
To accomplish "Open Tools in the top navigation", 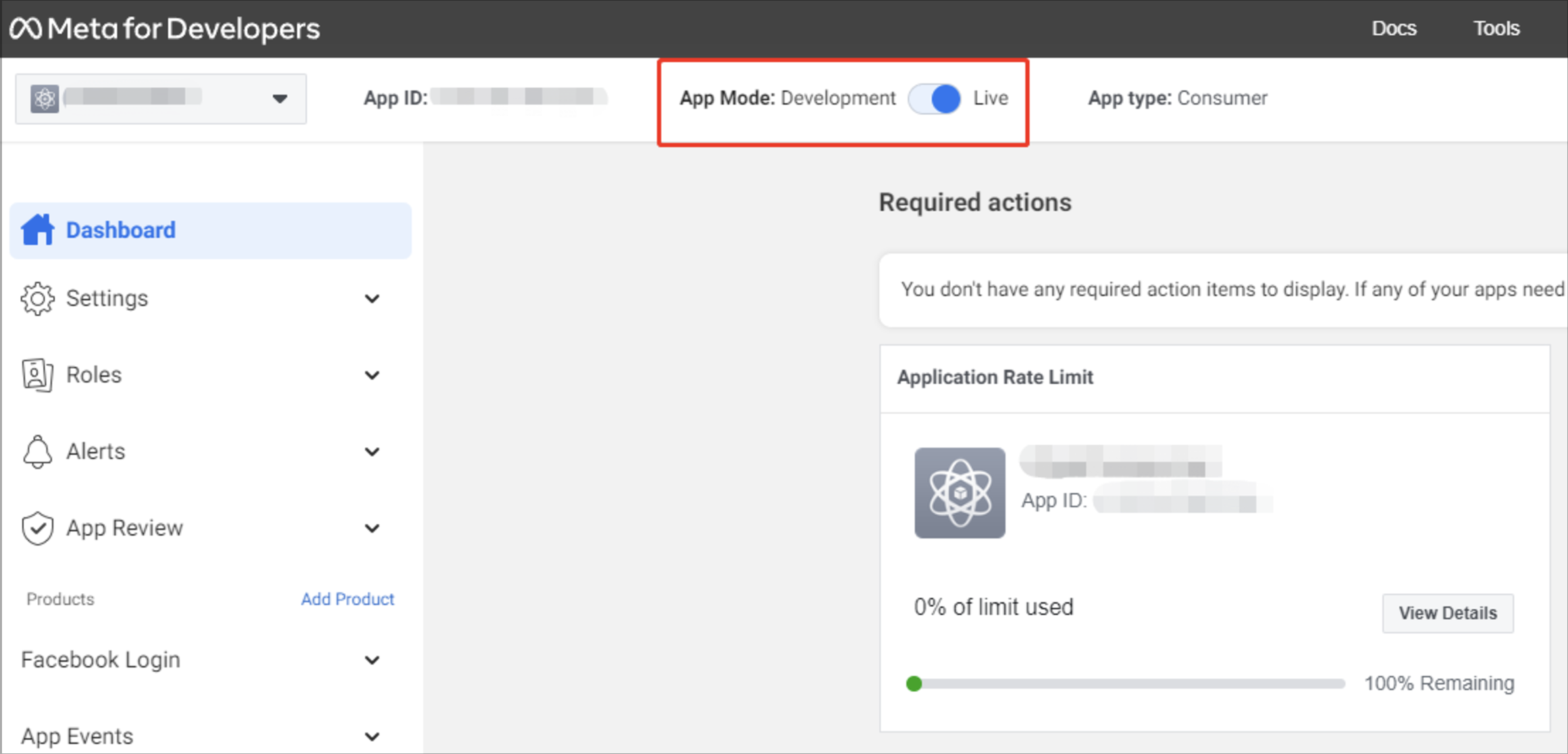I will click(x=1496, y=28).
